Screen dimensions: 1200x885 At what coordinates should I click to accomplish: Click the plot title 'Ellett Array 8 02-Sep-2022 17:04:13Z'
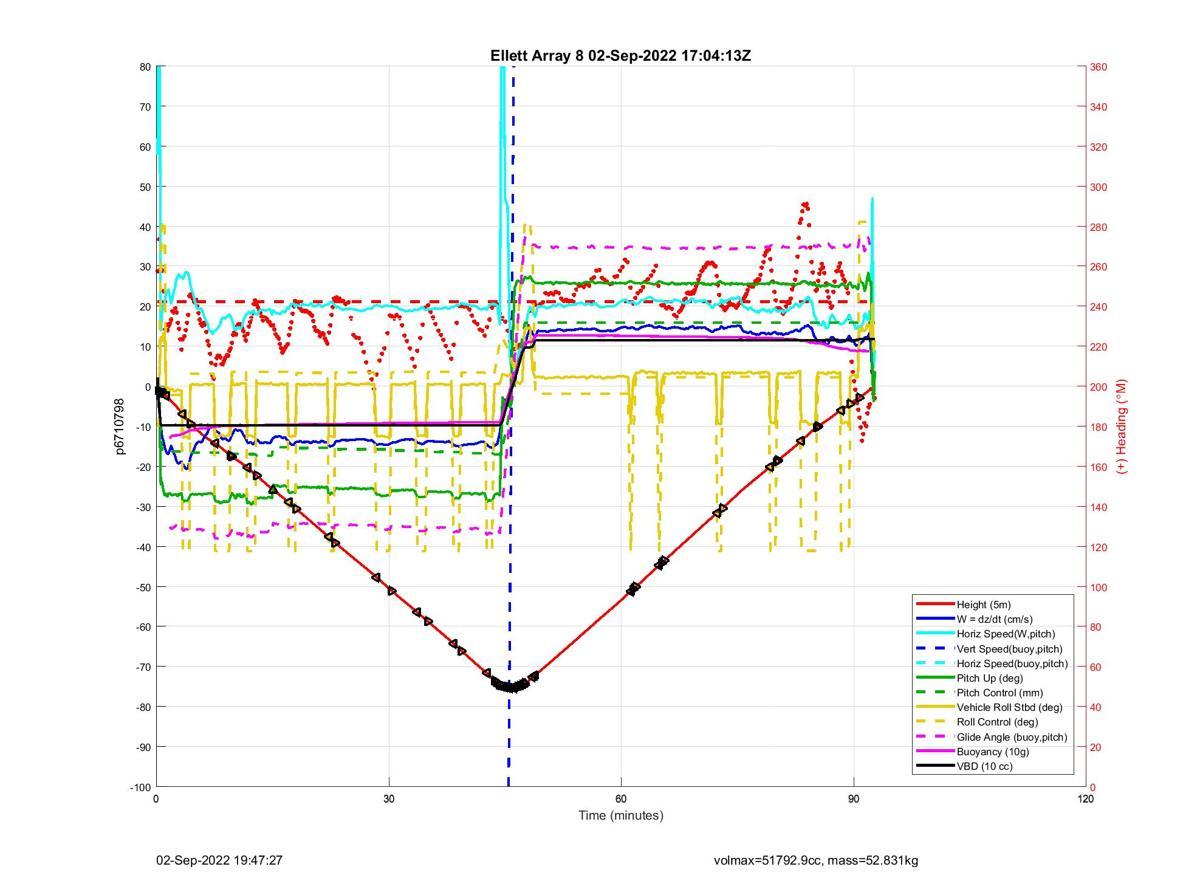pos(620,56)
